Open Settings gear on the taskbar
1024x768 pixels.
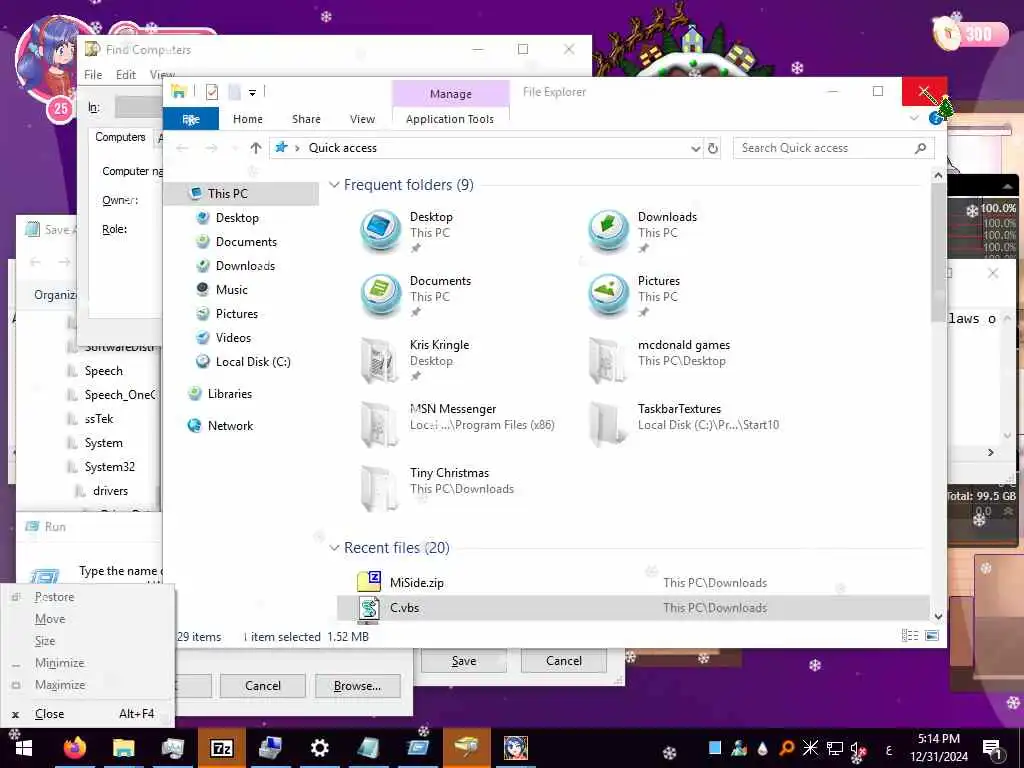(x=319, y=748)
